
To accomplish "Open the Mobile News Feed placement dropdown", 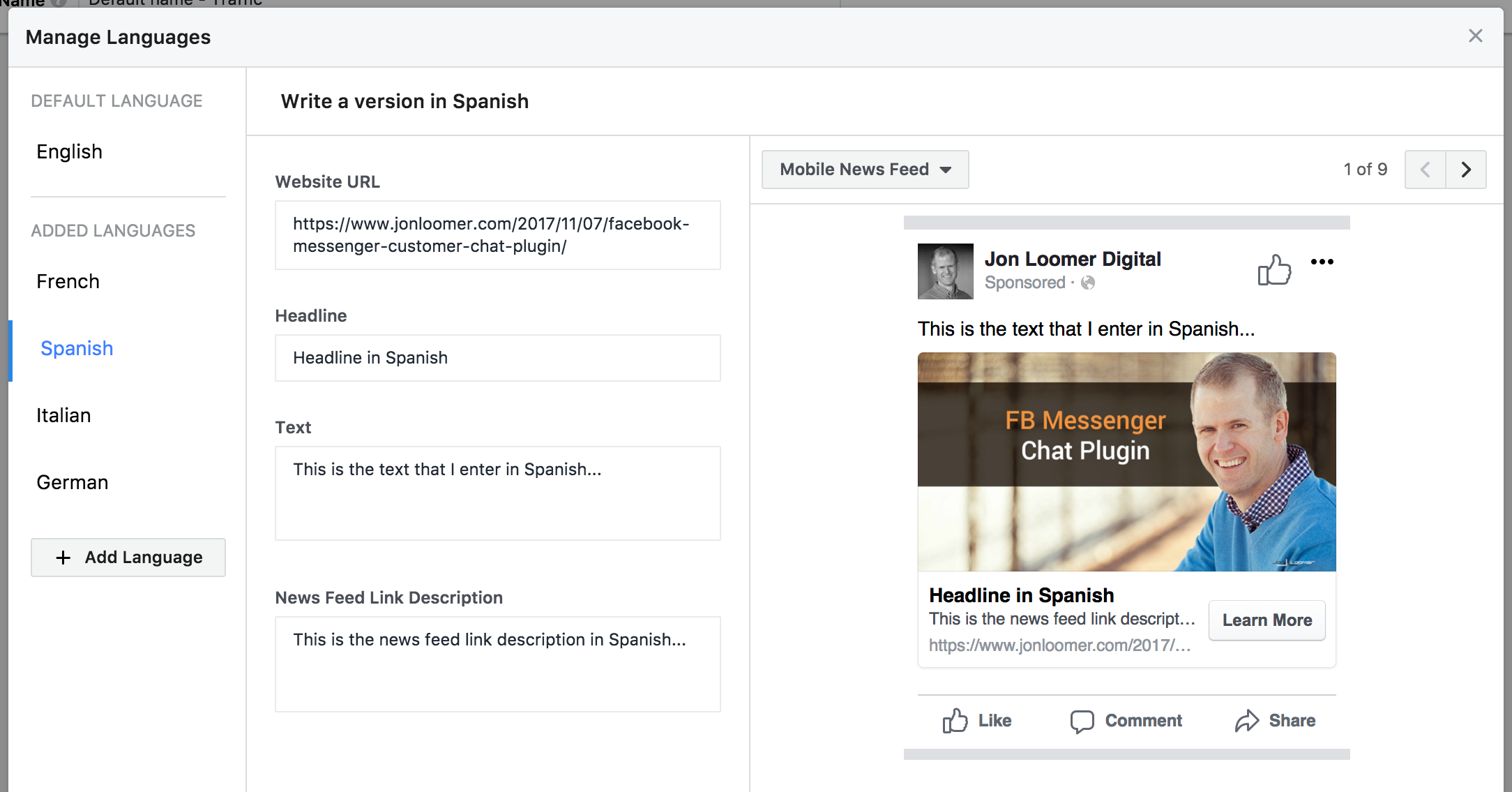I will [x=865, y=170].
